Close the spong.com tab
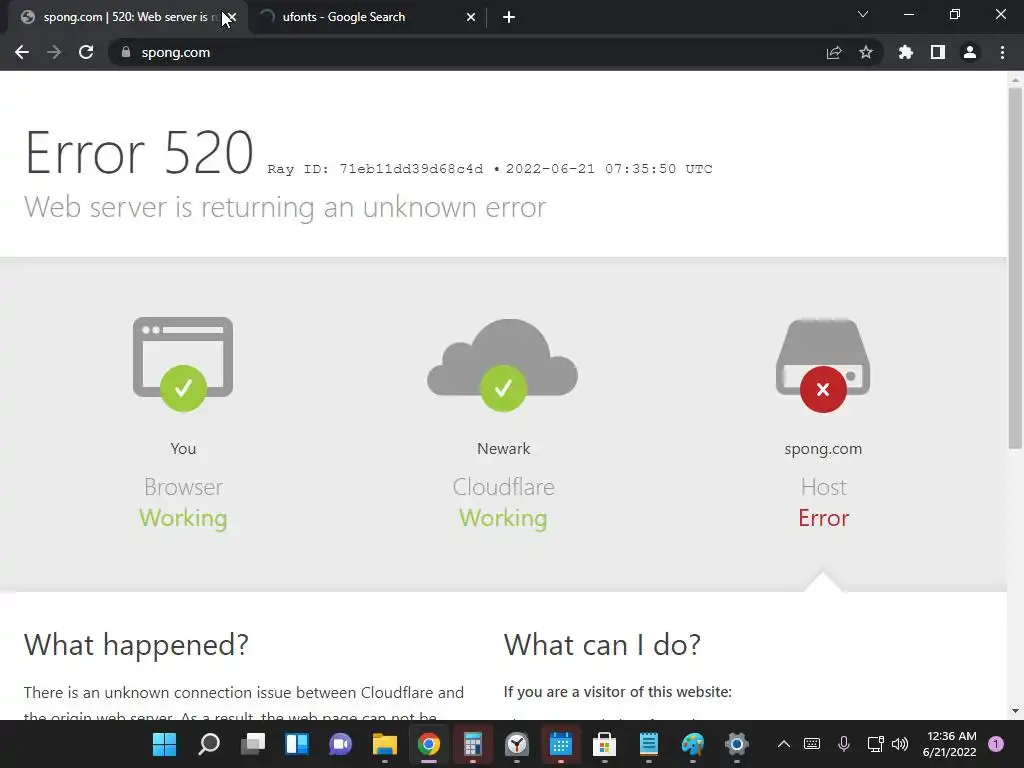 tap(231, 17)
